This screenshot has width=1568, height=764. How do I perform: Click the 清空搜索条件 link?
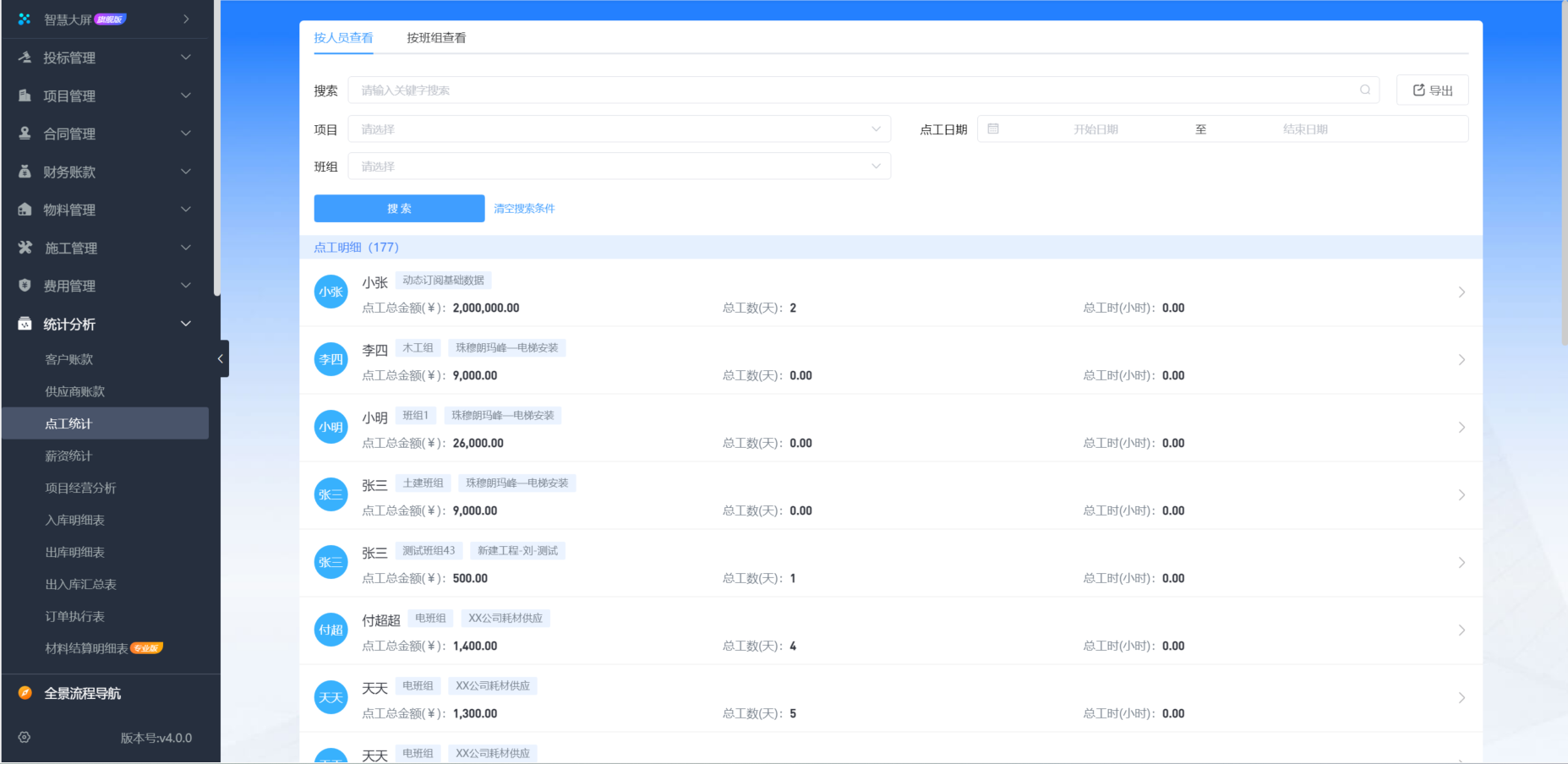(x=524, y=209)
